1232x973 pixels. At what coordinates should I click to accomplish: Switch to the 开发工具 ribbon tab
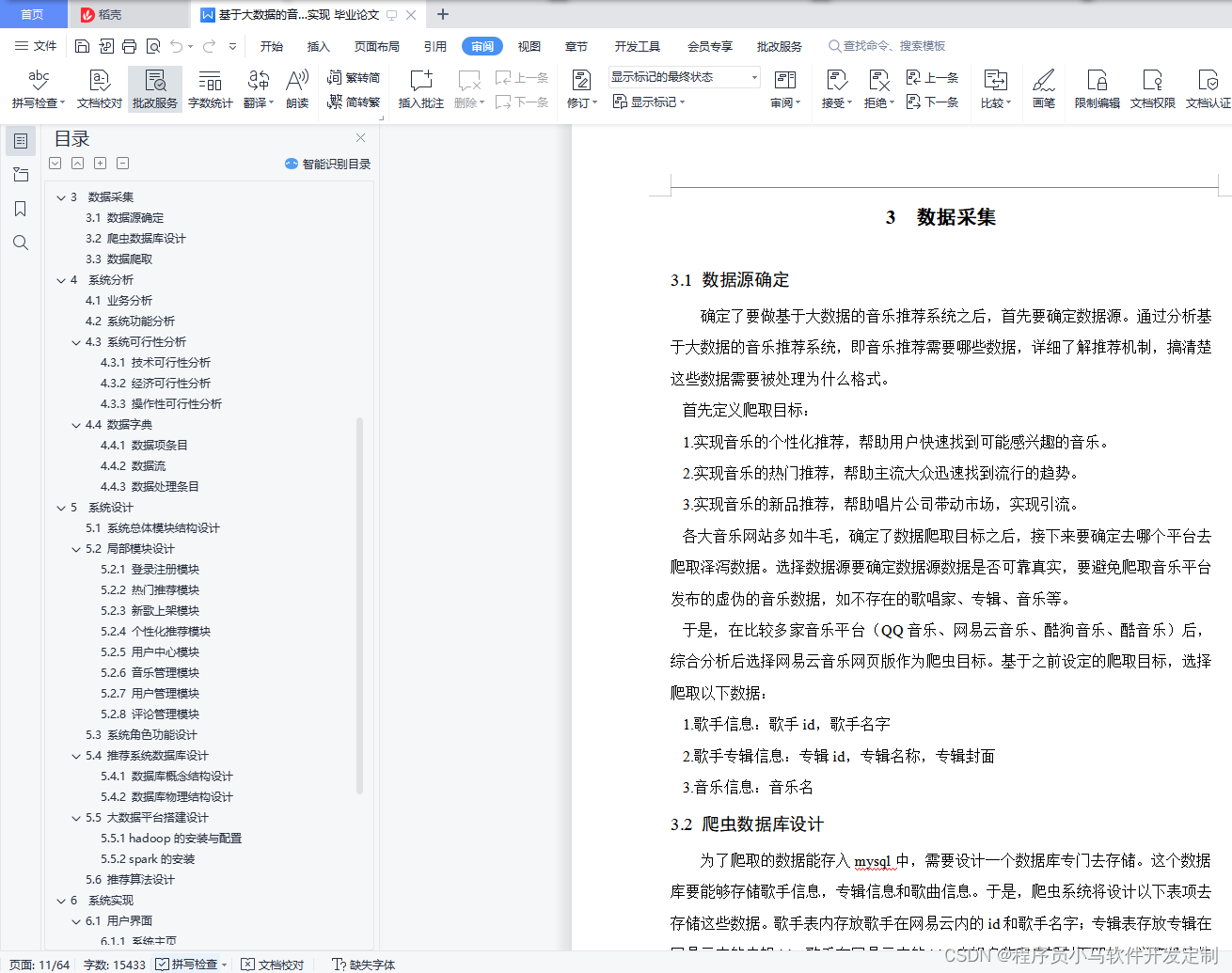coord(638,46)
